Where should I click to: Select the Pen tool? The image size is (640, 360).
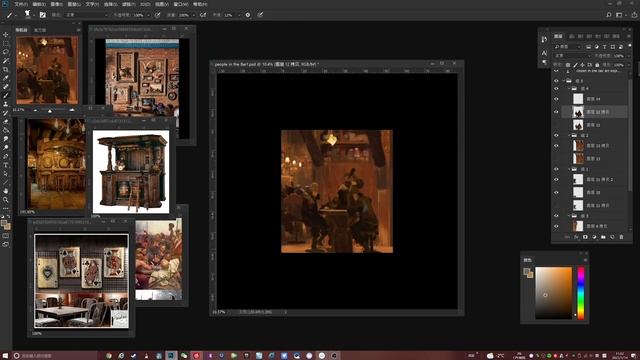6,156
